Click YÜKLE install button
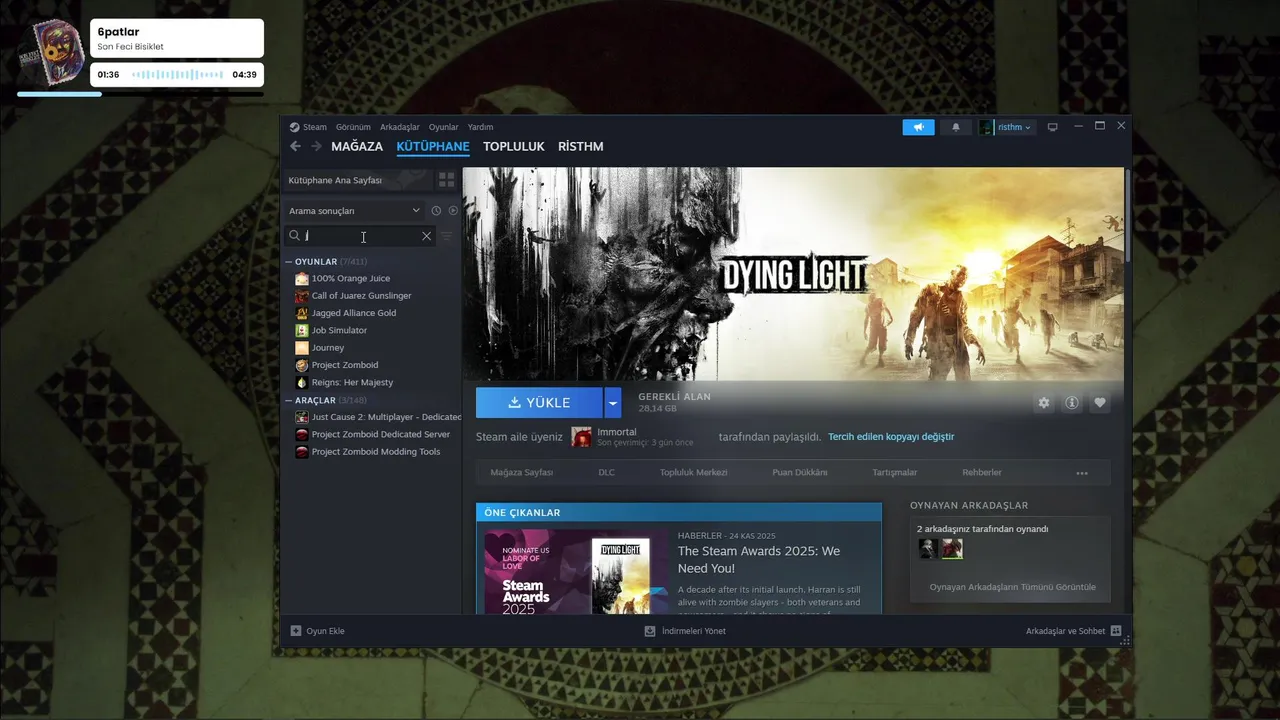The image size is (1280, 720). (539, 403)
